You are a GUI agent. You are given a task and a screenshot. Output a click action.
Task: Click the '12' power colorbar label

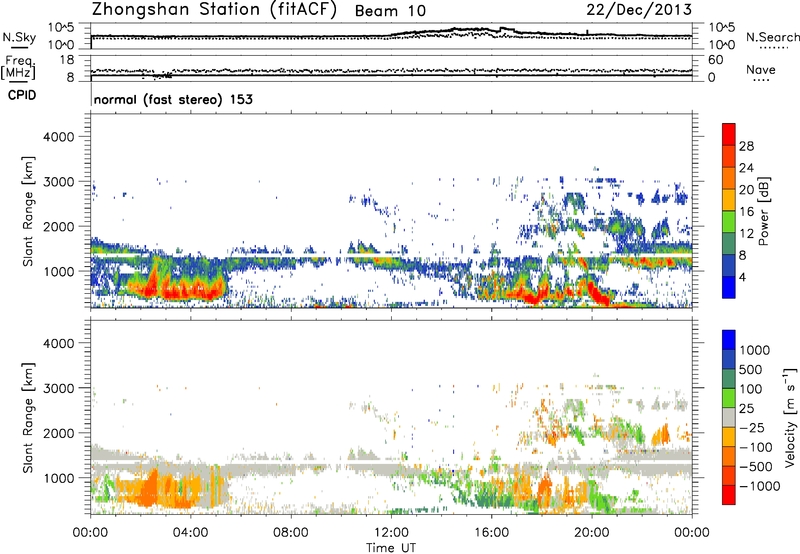(746, 234)
